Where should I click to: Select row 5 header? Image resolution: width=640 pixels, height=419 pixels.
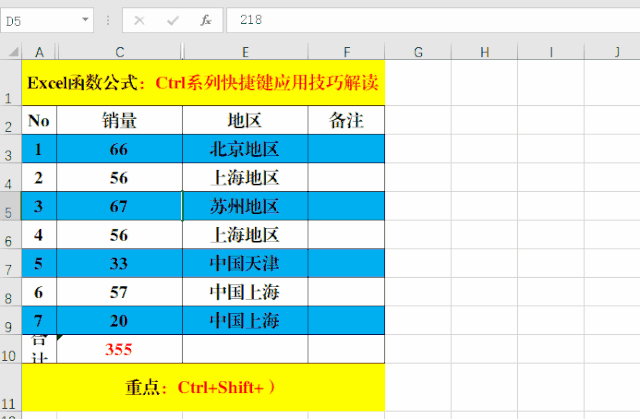[x=11, y=206]
